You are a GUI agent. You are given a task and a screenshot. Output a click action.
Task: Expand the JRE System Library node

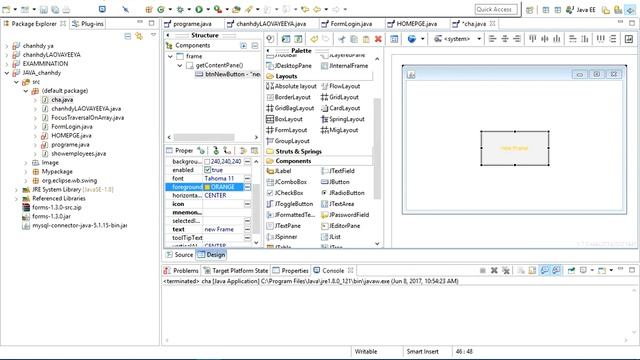[16, 189]
